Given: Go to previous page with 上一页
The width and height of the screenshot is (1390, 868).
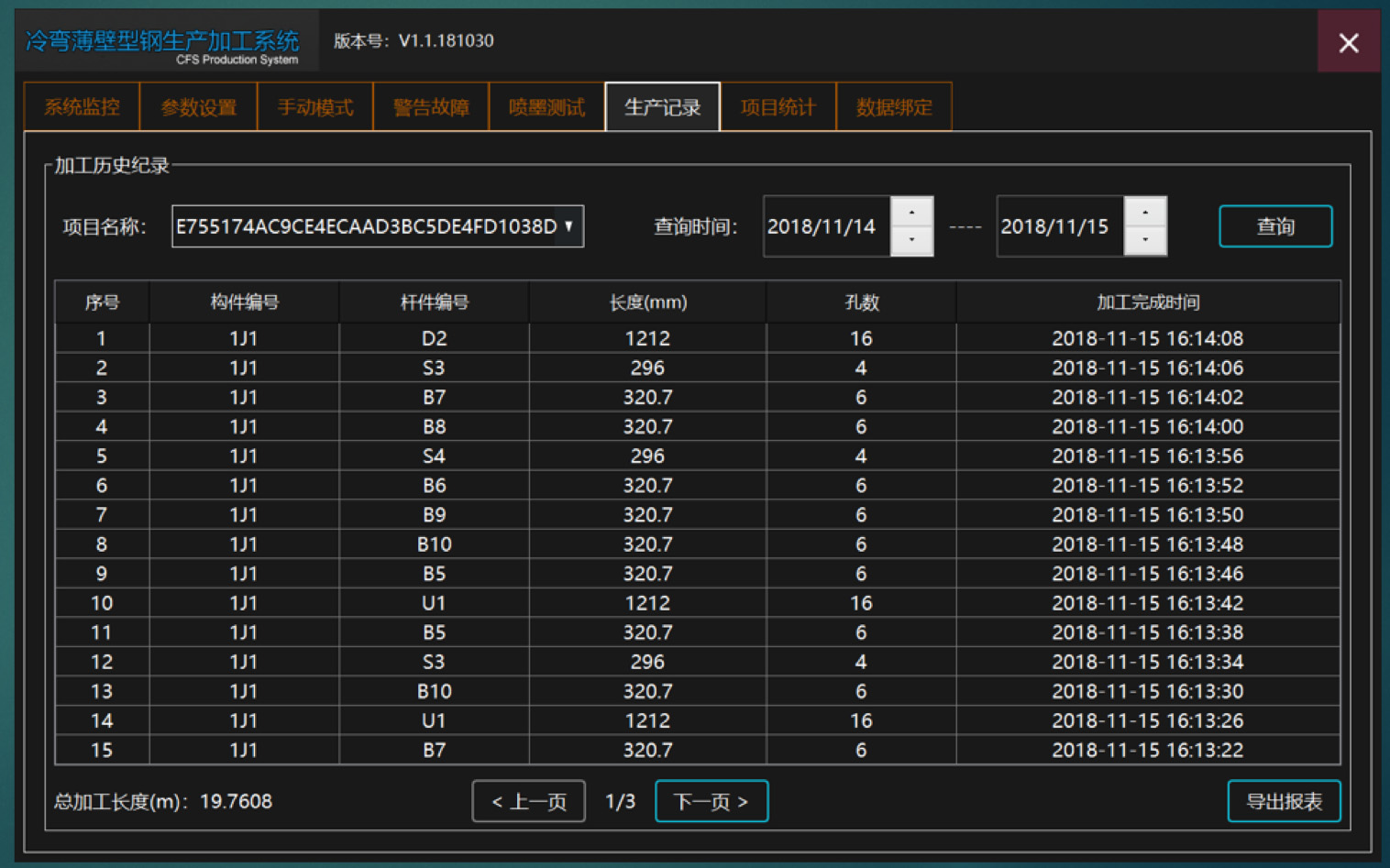Looking at the screenshot, I should click(x=528, y=802).
